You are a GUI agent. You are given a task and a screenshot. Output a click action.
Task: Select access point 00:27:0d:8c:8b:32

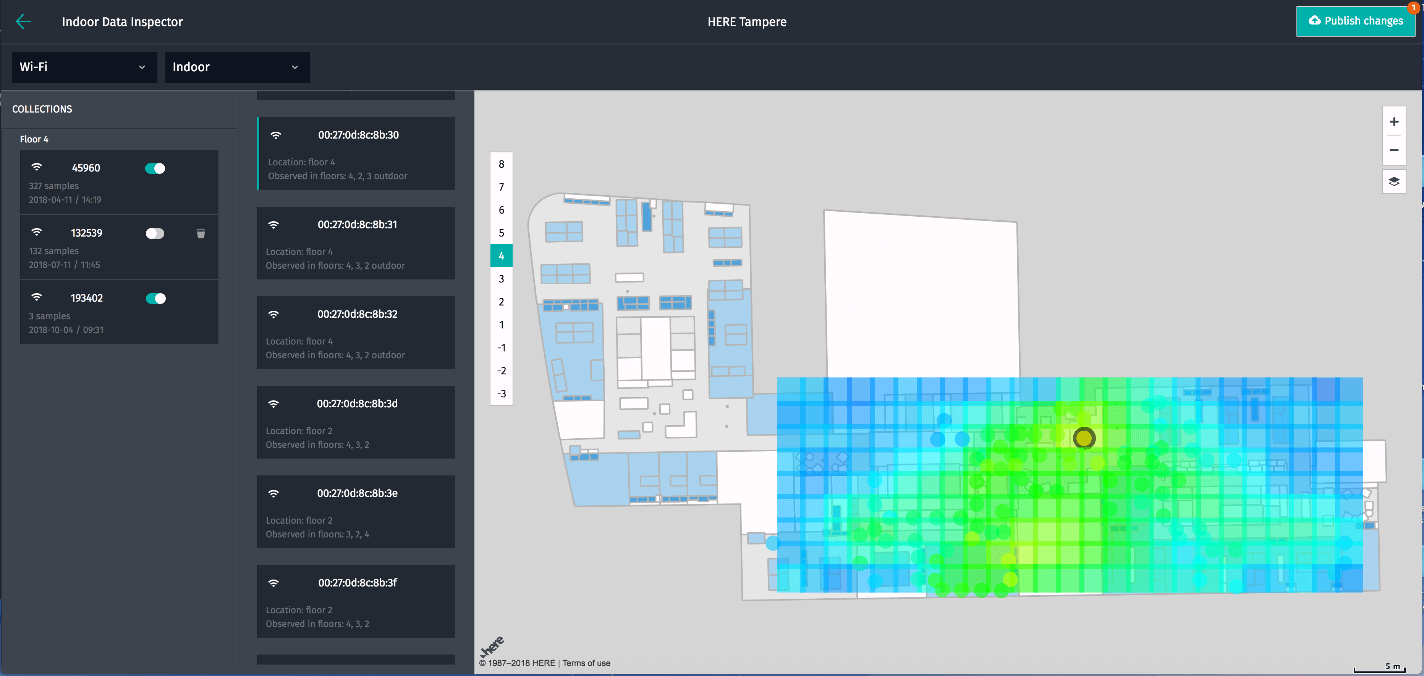click(356, 333)
